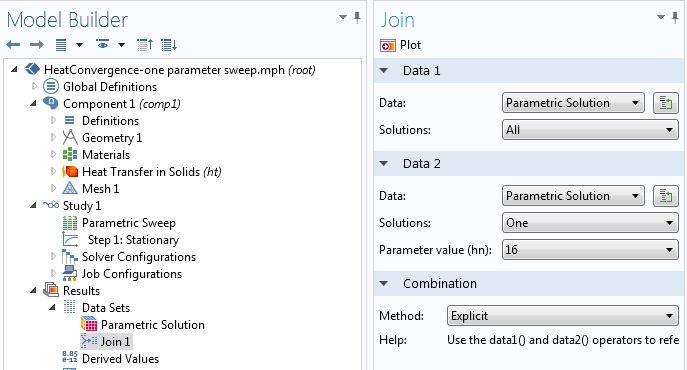Click the Results icon
Viewport: 687px width, 370px height.
click(51, 290)
